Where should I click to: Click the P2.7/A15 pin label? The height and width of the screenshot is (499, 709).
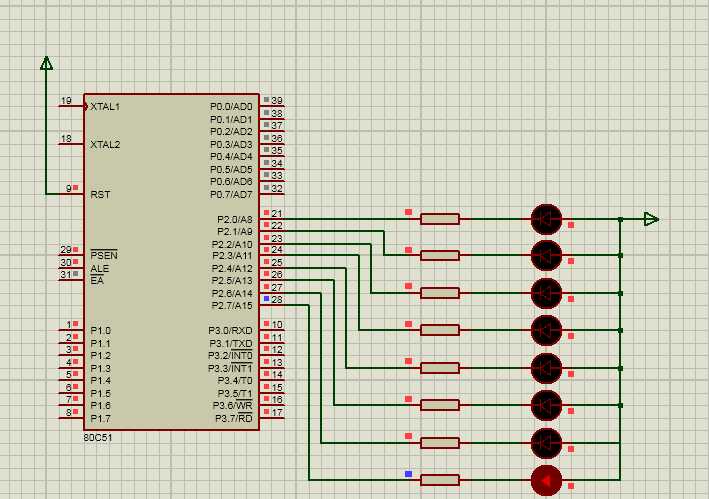click(x=232, y=306)
